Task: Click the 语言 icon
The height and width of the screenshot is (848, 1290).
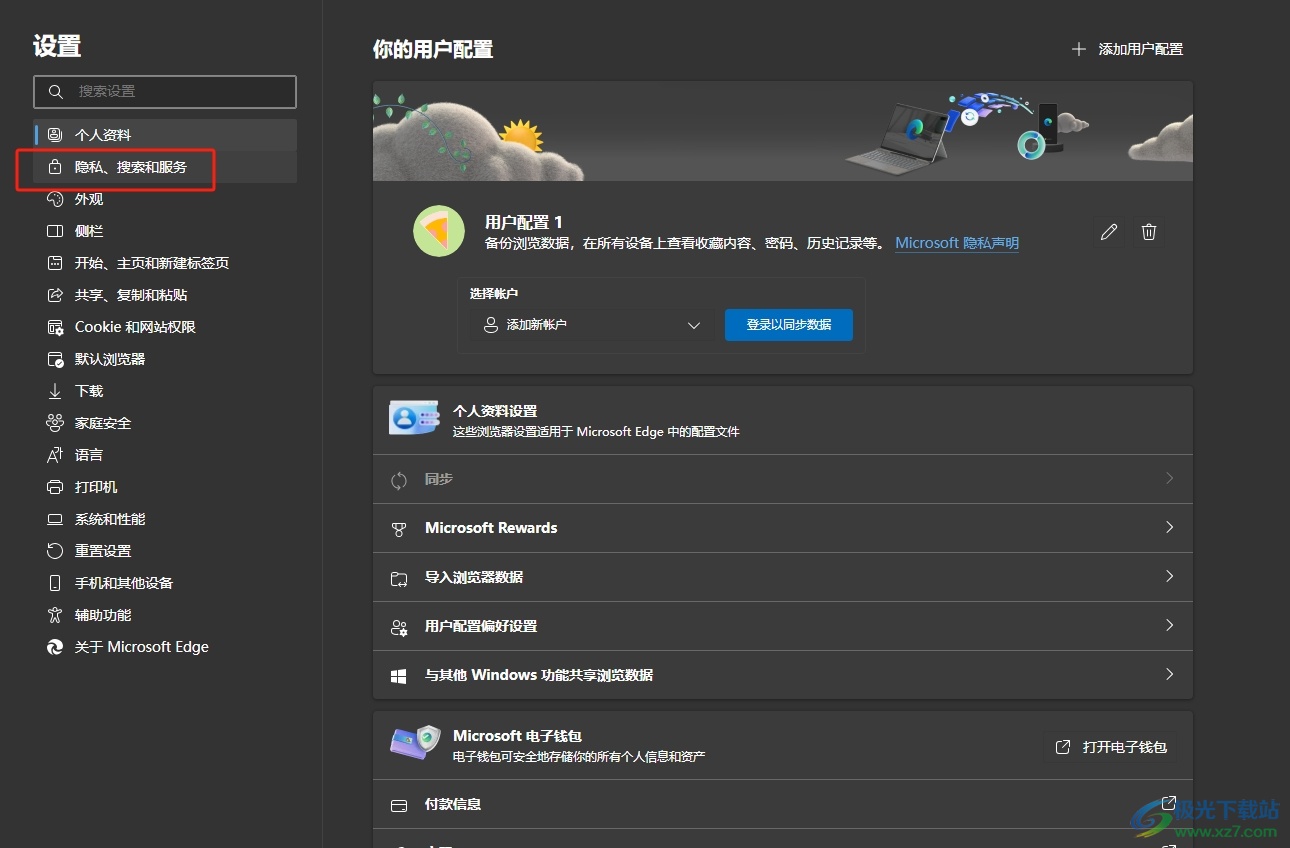Action: tap(55, 455)
